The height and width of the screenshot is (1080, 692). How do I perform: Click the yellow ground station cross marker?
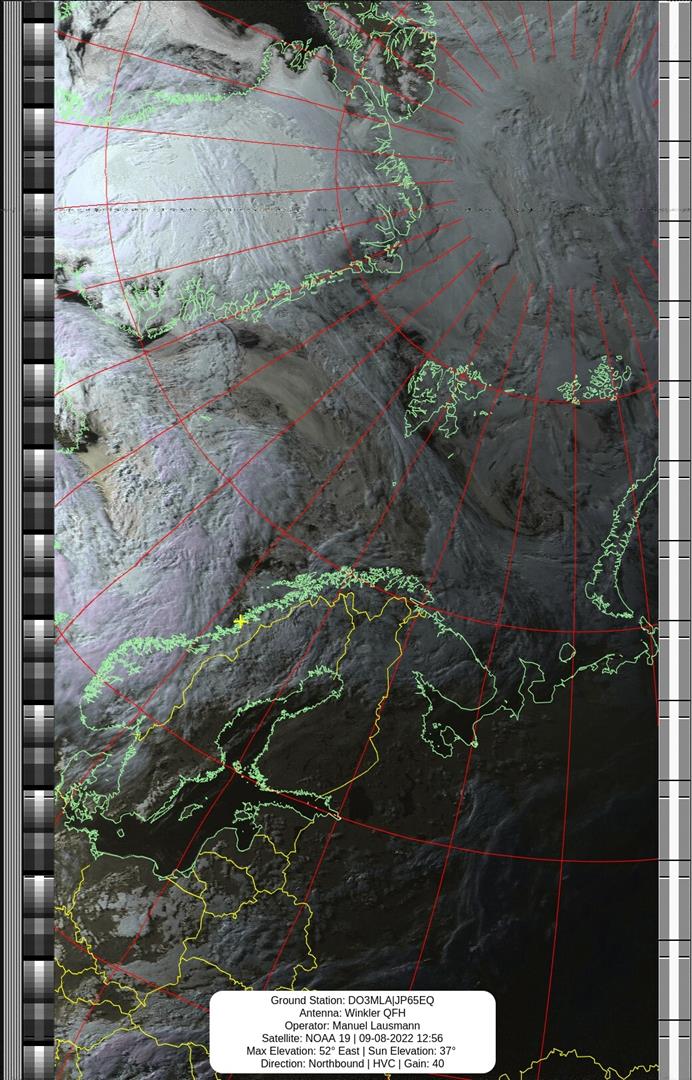click(x=240, y=622)
